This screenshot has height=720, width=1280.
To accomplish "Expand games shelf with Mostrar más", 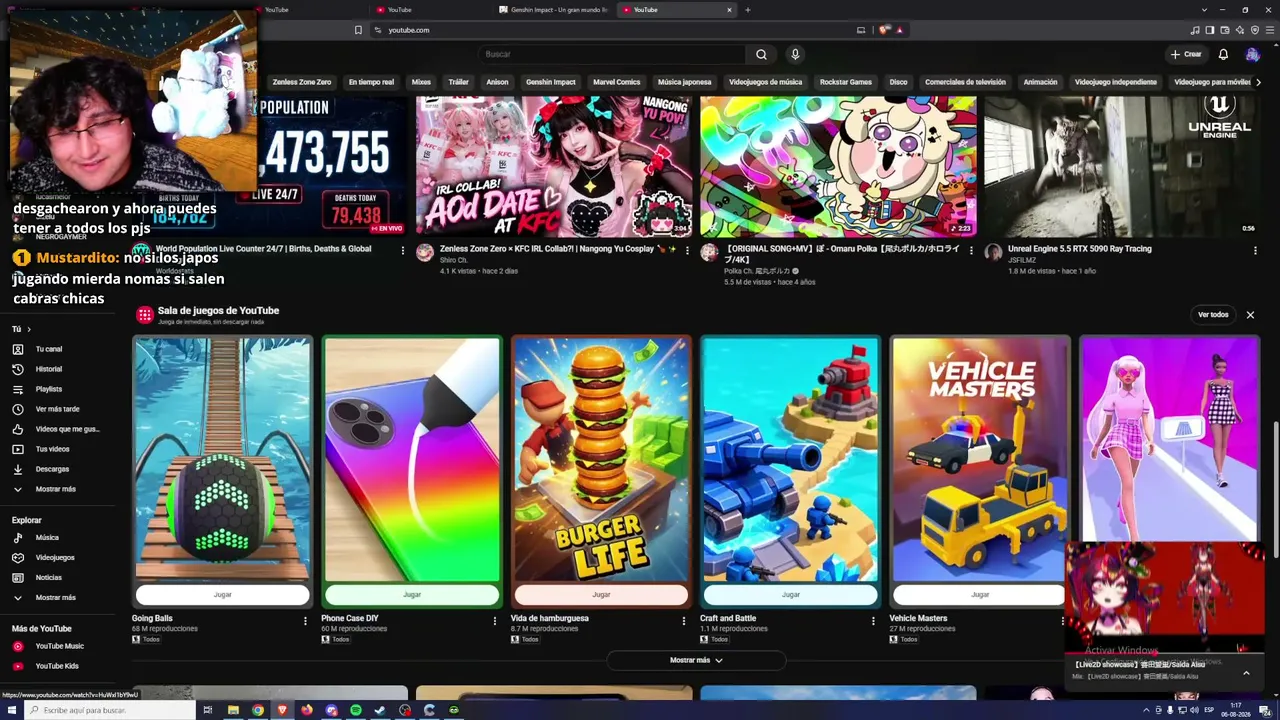I will [696, 660].
